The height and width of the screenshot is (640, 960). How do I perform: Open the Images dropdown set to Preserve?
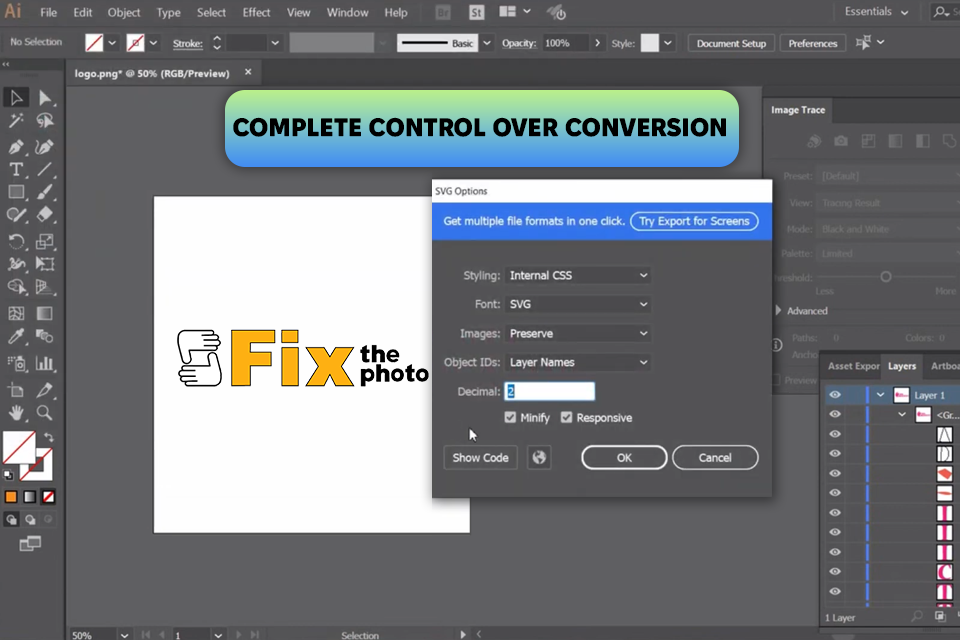pyautogui.click(x=577, y=334)
